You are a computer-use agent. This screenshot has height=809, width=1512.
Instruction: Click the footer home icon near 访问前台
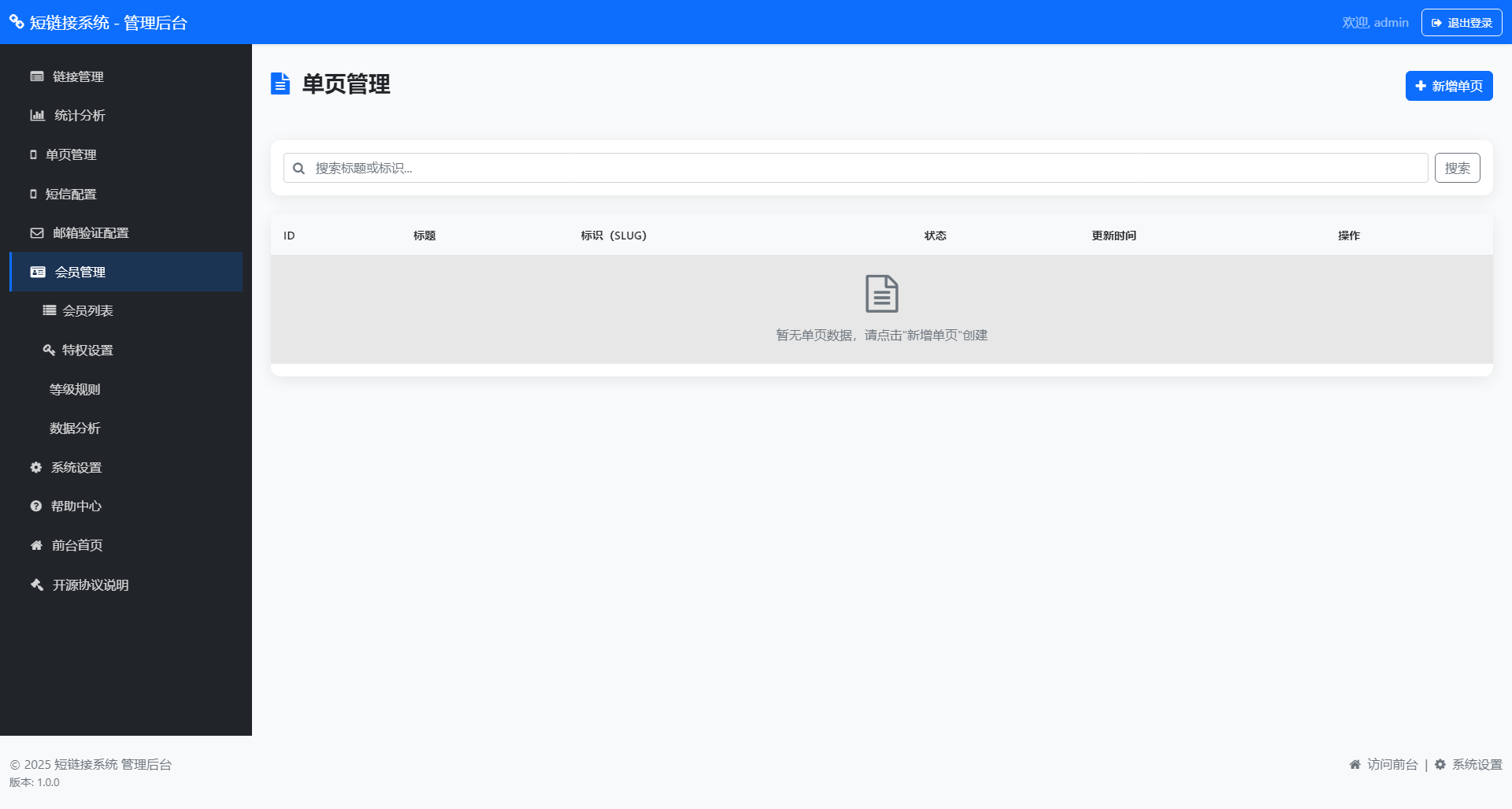click(x=1355, y=764)
